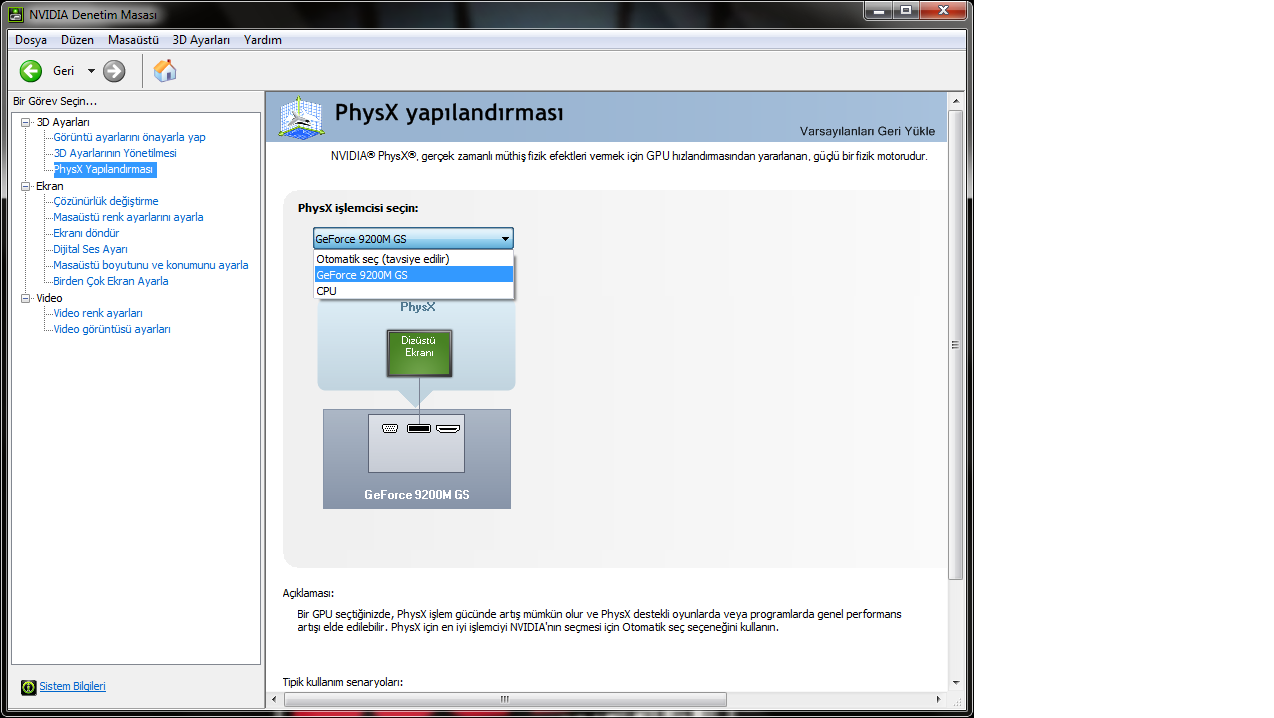Image resolution: width=1274 pixels, height=718 pixels.
Task: Click the HDMI port icon on the right
Action: click(x=448, y=428)
